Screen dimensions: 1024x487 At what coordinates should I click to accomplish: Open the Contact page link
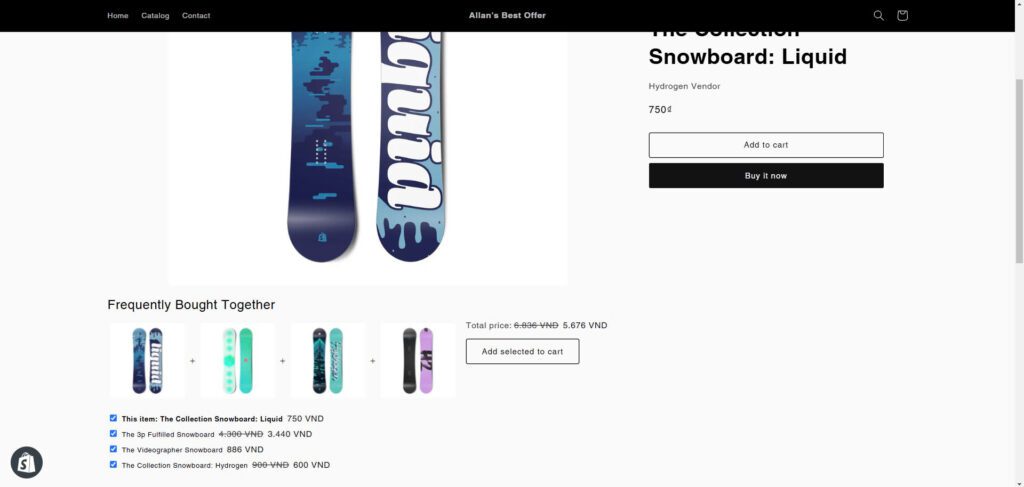(x=196, y=16)
